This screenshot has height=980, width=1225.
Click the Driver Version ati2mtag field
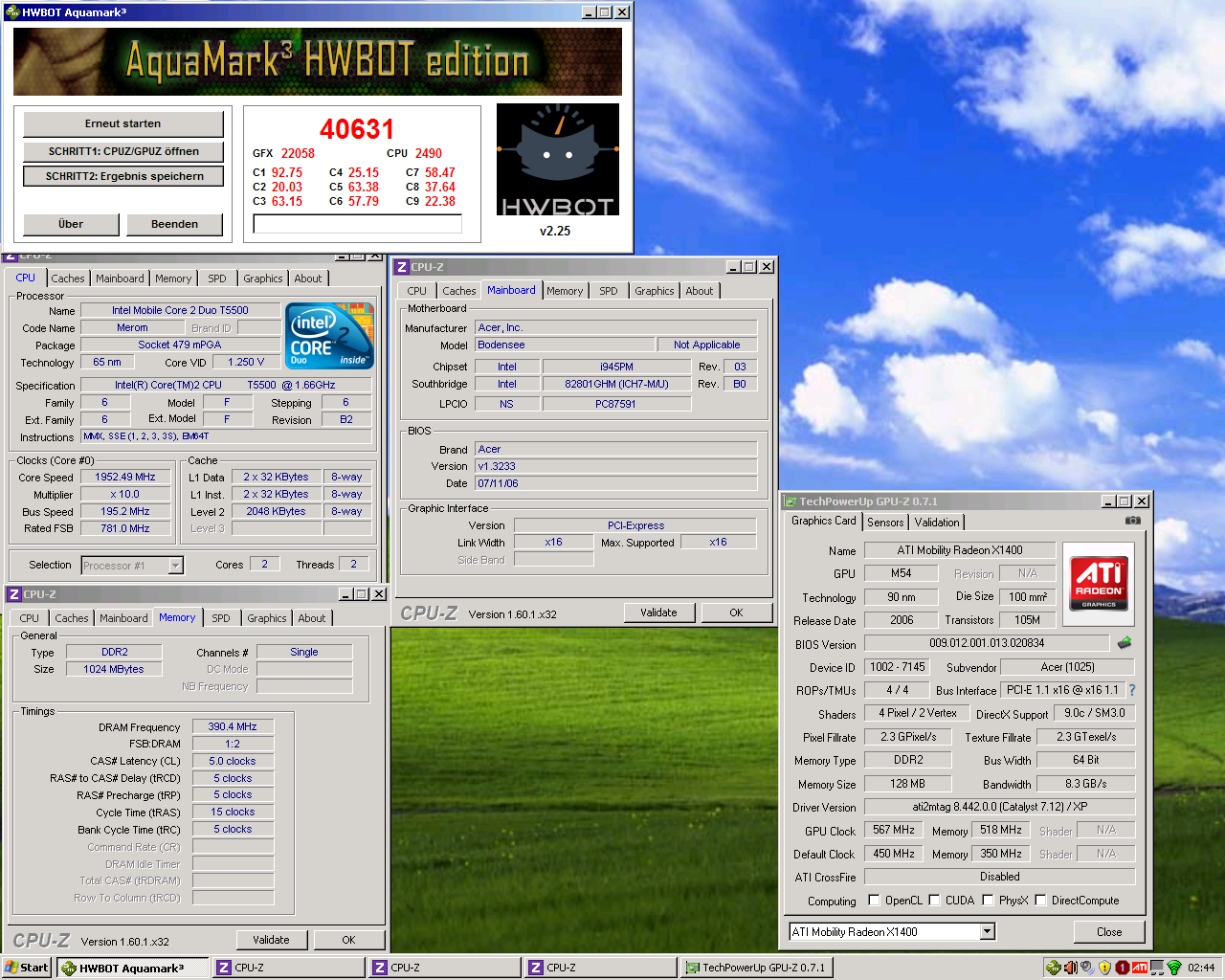[999, 807]
